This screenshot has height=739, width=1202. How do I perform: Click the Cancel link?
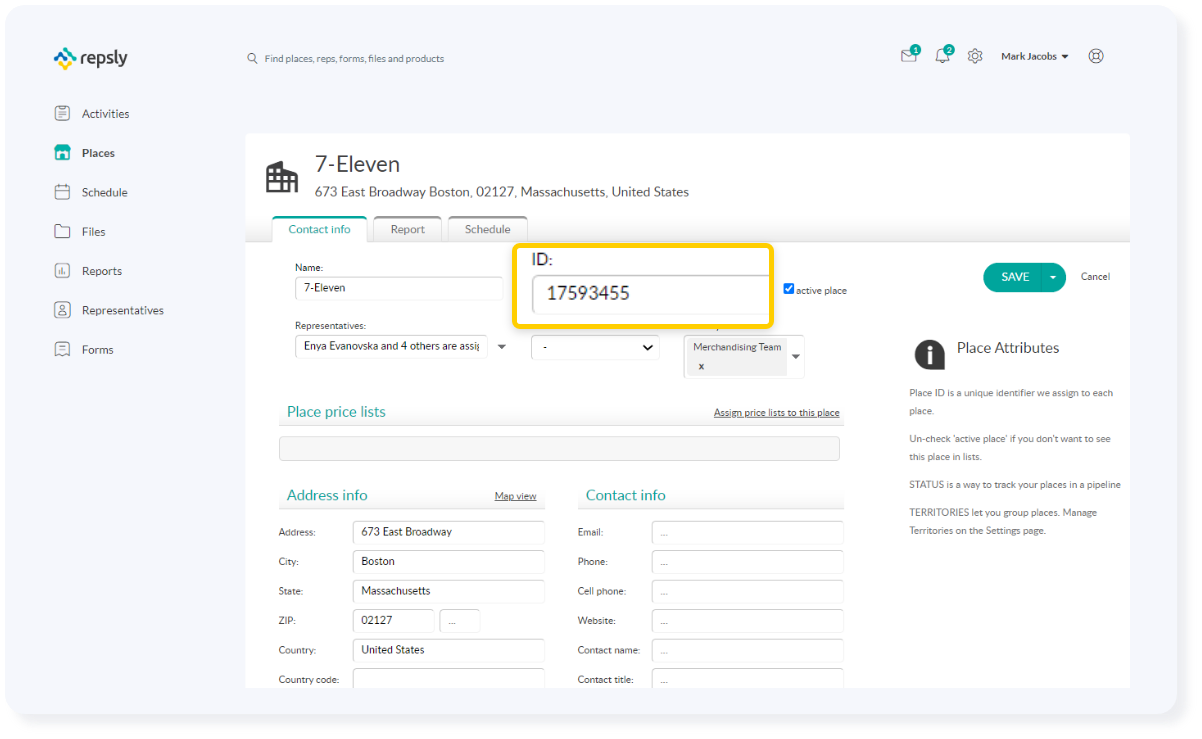1095,277
